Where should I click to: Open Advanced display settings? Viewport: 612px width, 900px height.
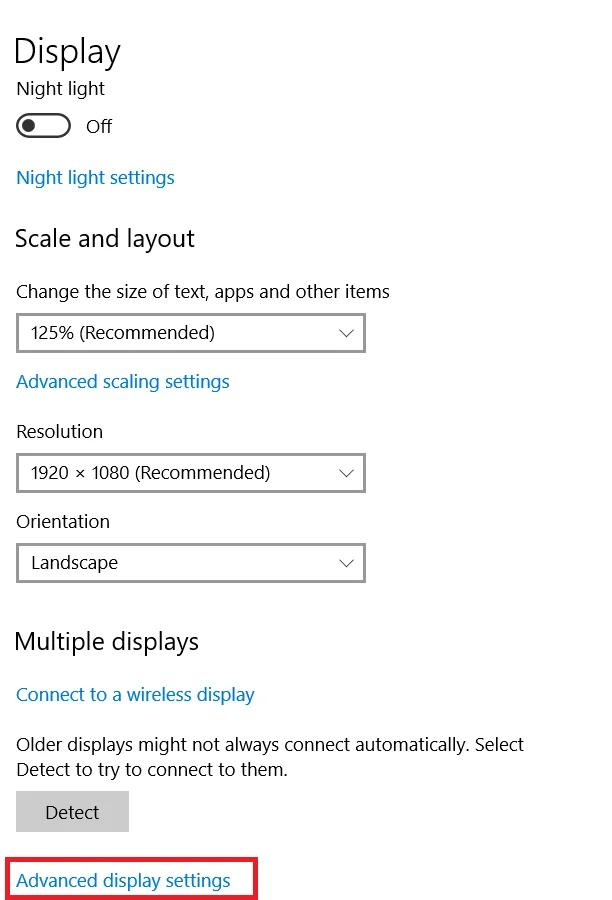[130, 880]
